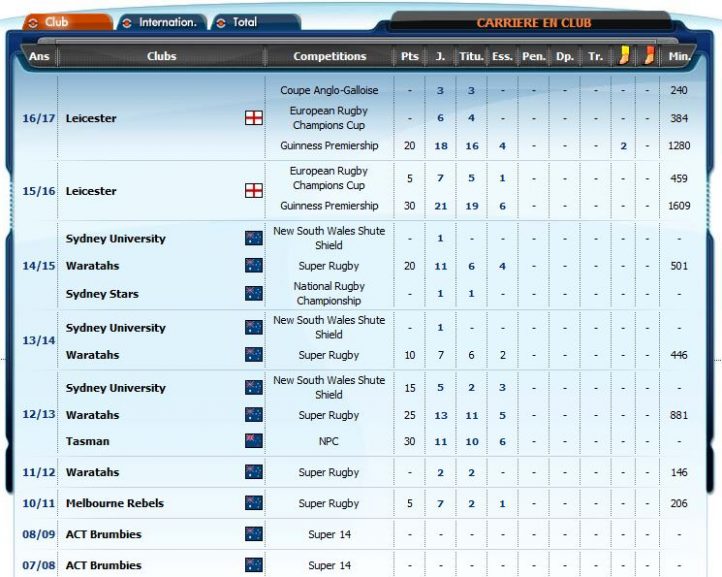The height and width of the screenshot is (577, 722).
Task: Click Tasman club name
Action: tap(87, 441)
